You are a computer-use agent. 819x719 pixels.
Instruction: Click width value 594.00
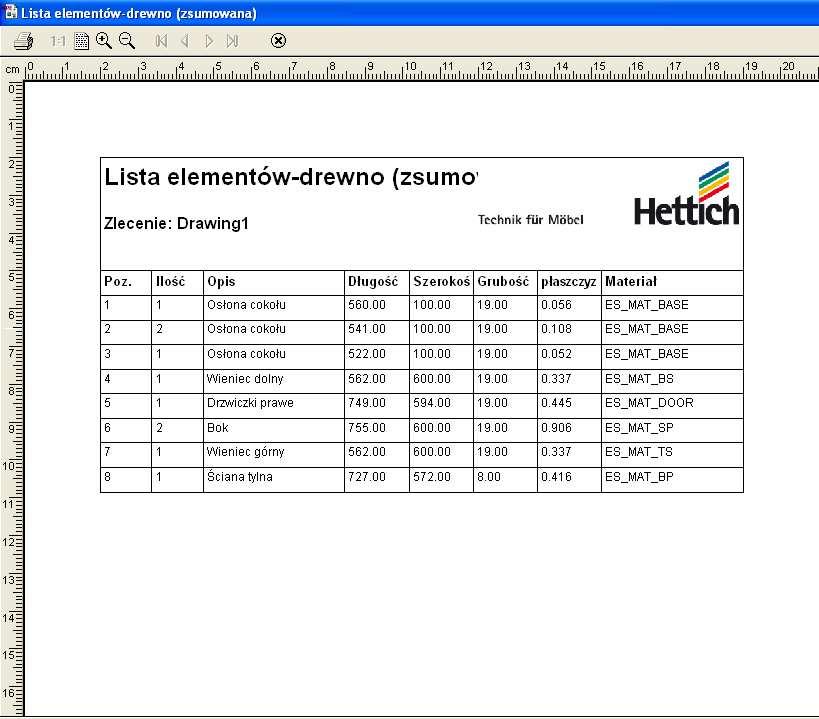point(432,403)
